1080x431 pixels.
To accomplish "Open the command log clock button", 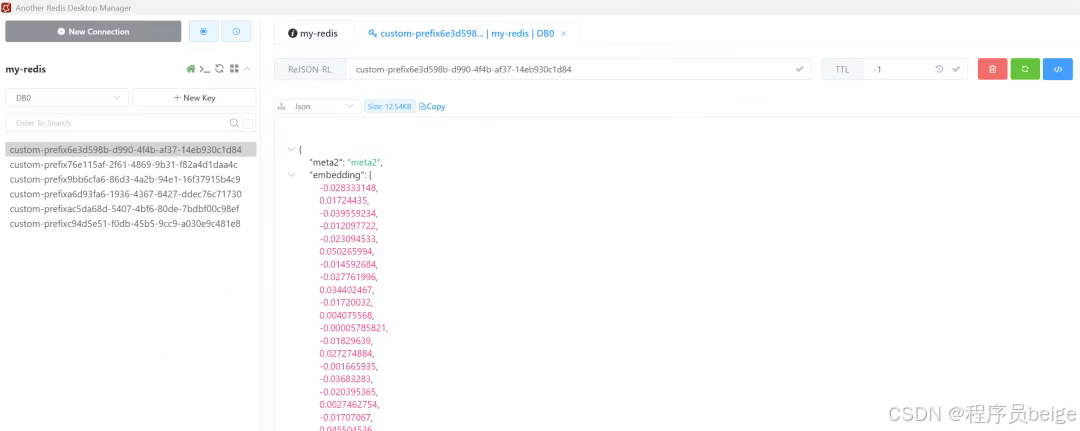I will click(x=236, y=32).
